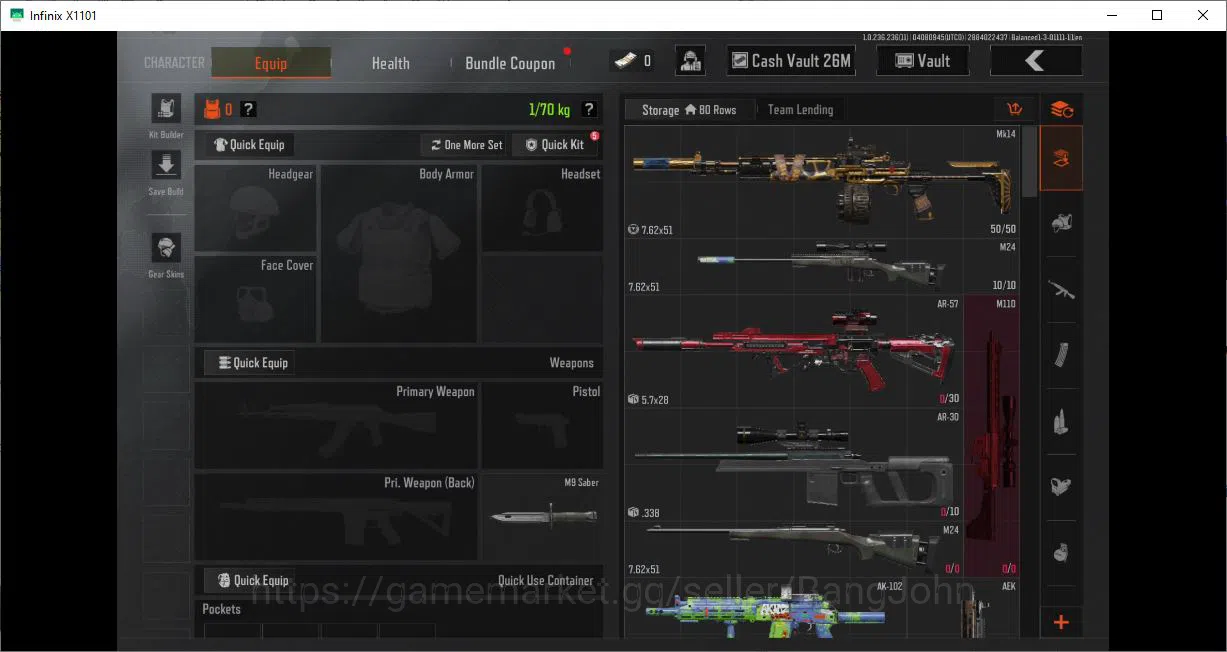1227x652 pixels.
Task: Click the help icon beside armor value 0
Action: (x=248, y=110)
